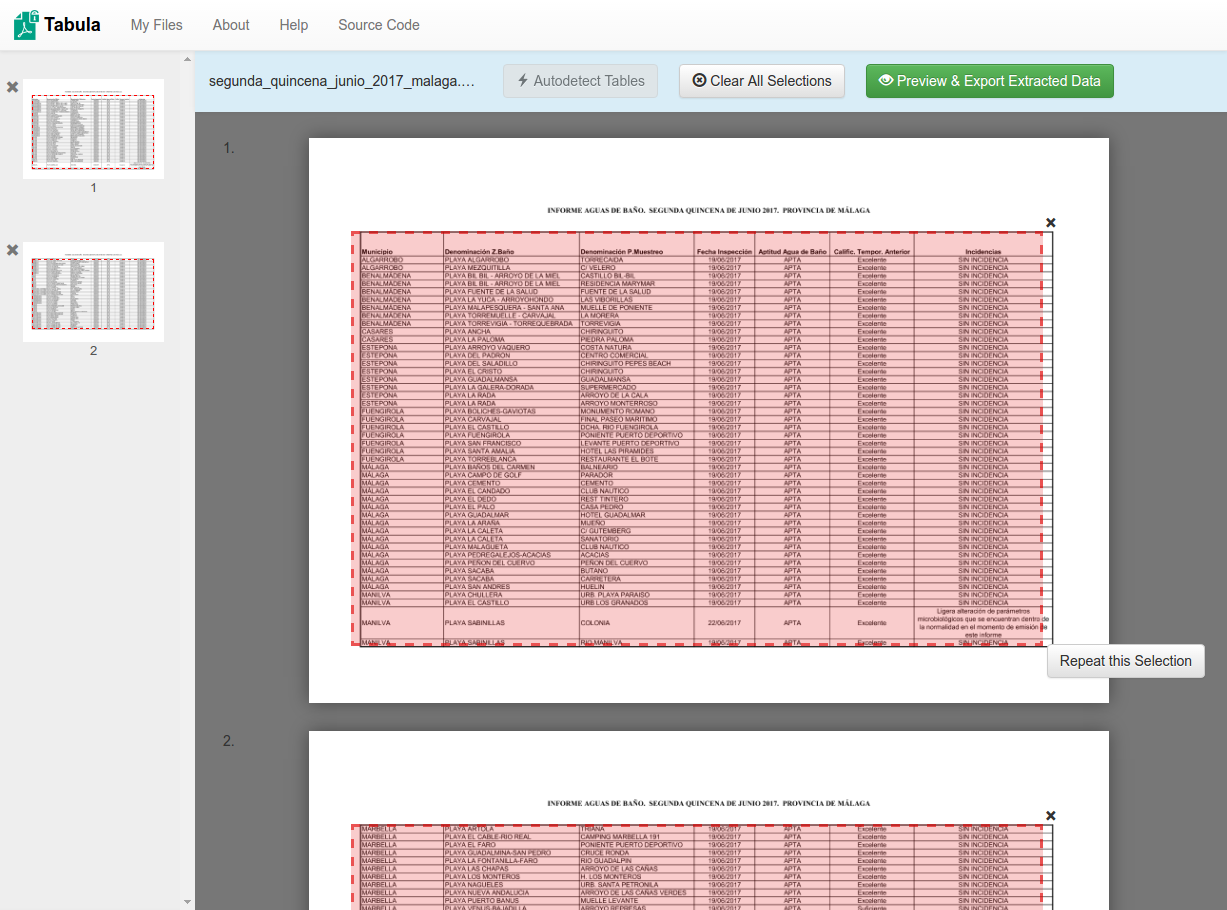Click the Tabula logo icon
Image resolution: width=1227 pixels, height=910 pixels.
pos(27,25)
